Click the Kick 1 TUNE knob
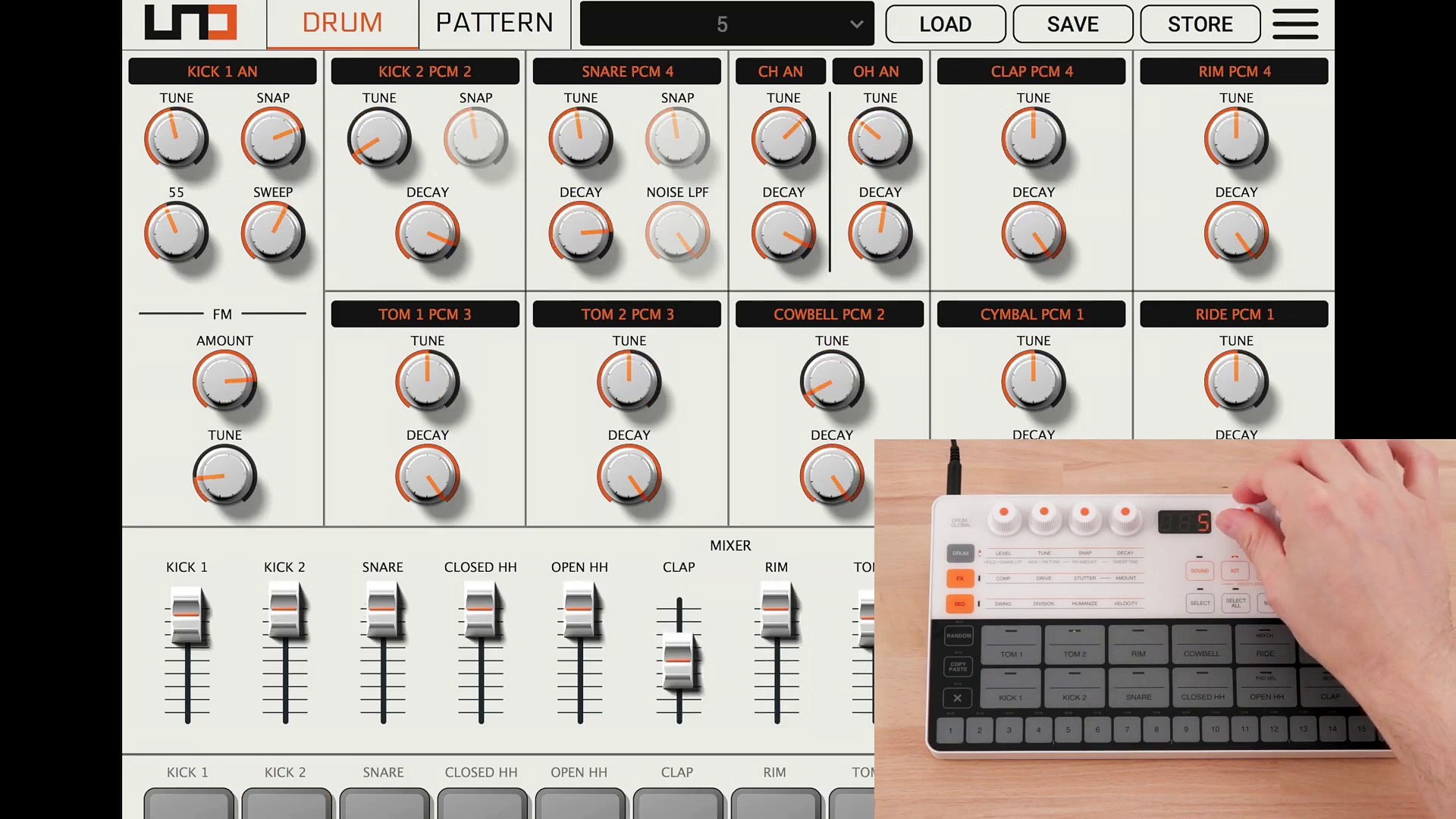The height and width of the screenshot is (819, 1456). coord(176,138)
